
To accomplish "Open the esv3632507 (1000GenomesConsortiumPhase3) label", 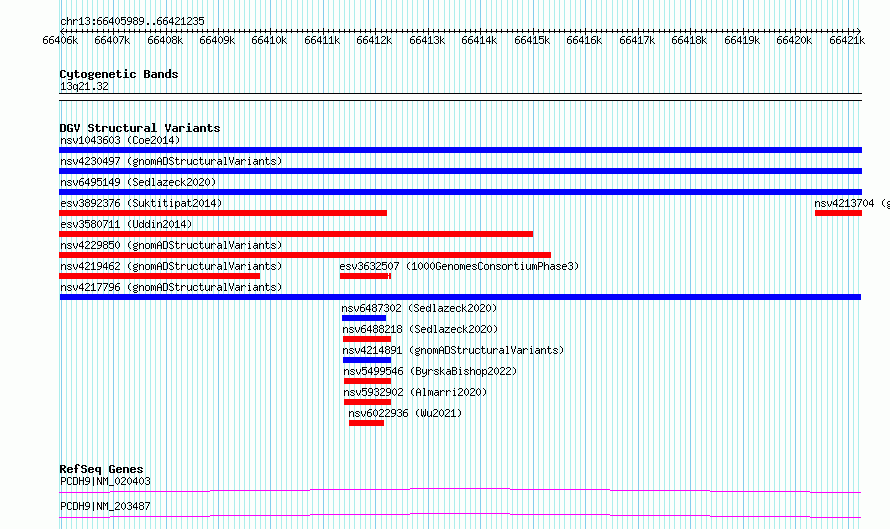I will 459,266.
